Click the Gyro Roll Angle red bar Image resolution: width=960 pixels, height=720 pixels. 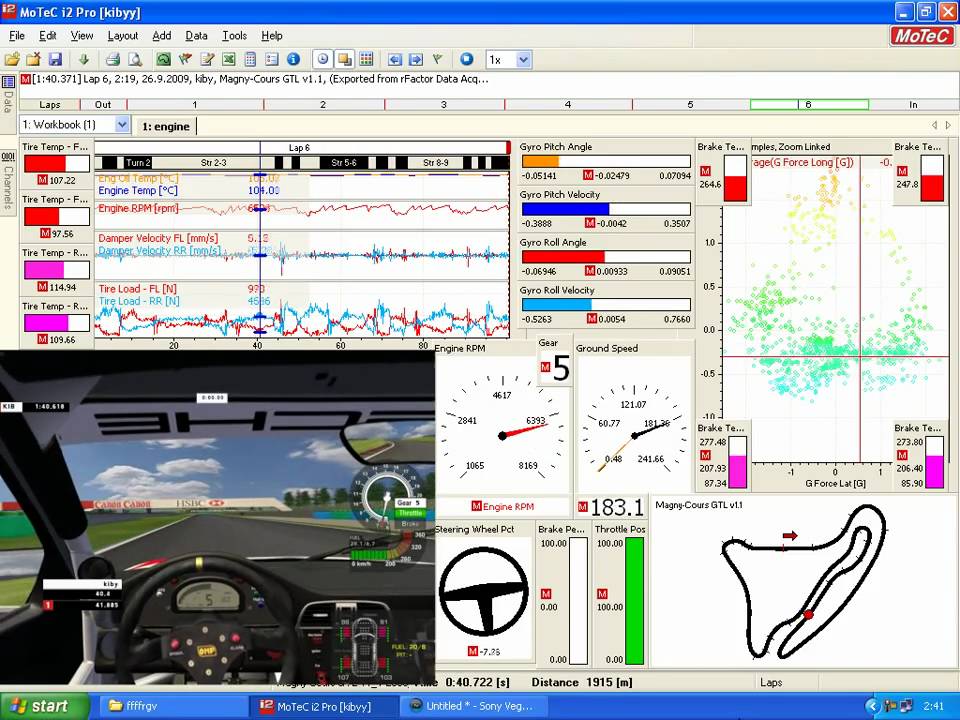pos(563,257)
